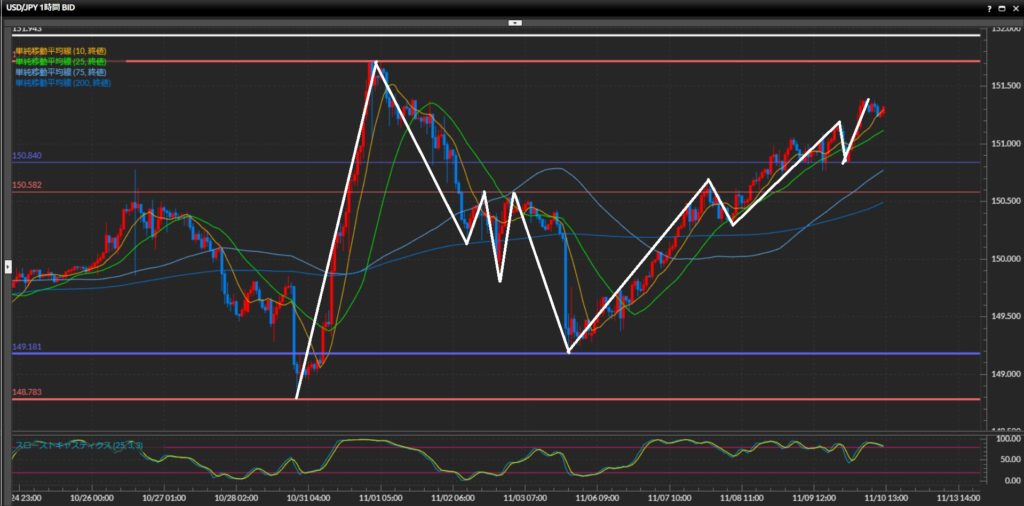Click the Slow Stochastics indicator label
The image size is (1024, 506).
[78, 444]
